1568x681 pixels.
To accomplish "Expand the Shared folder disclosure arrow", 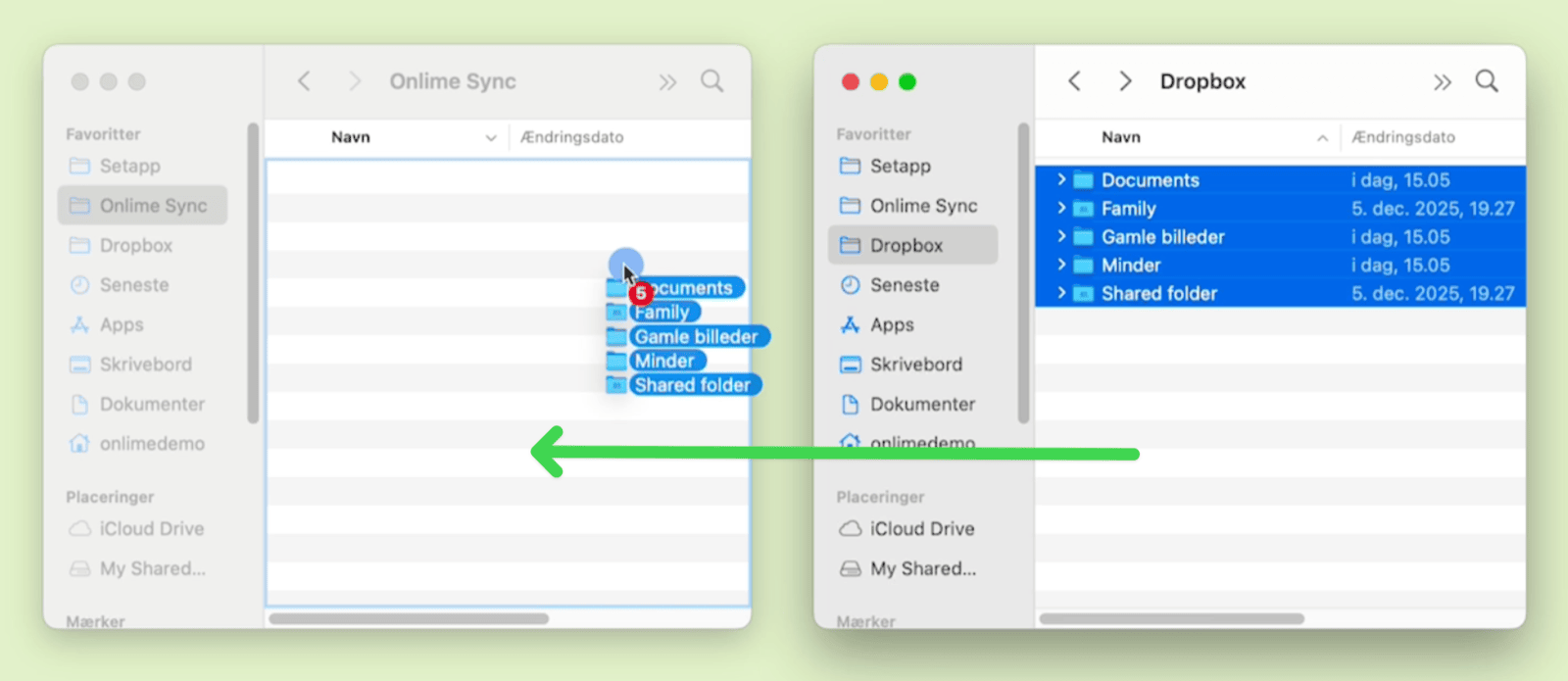I will [1061, 293].
